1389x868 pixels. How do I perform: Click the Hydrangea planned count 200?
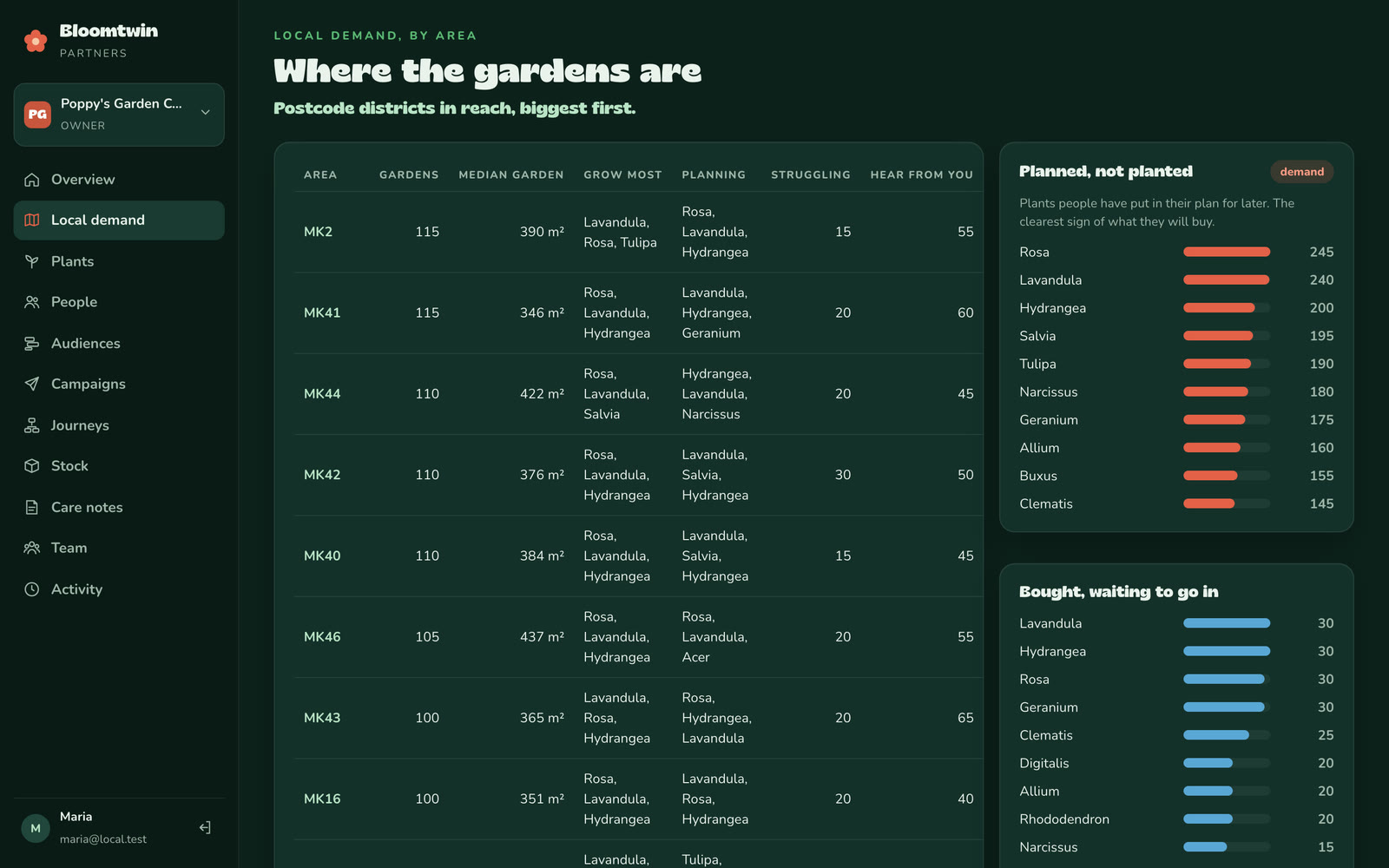pyautogui.click(x=1321, y=308)
